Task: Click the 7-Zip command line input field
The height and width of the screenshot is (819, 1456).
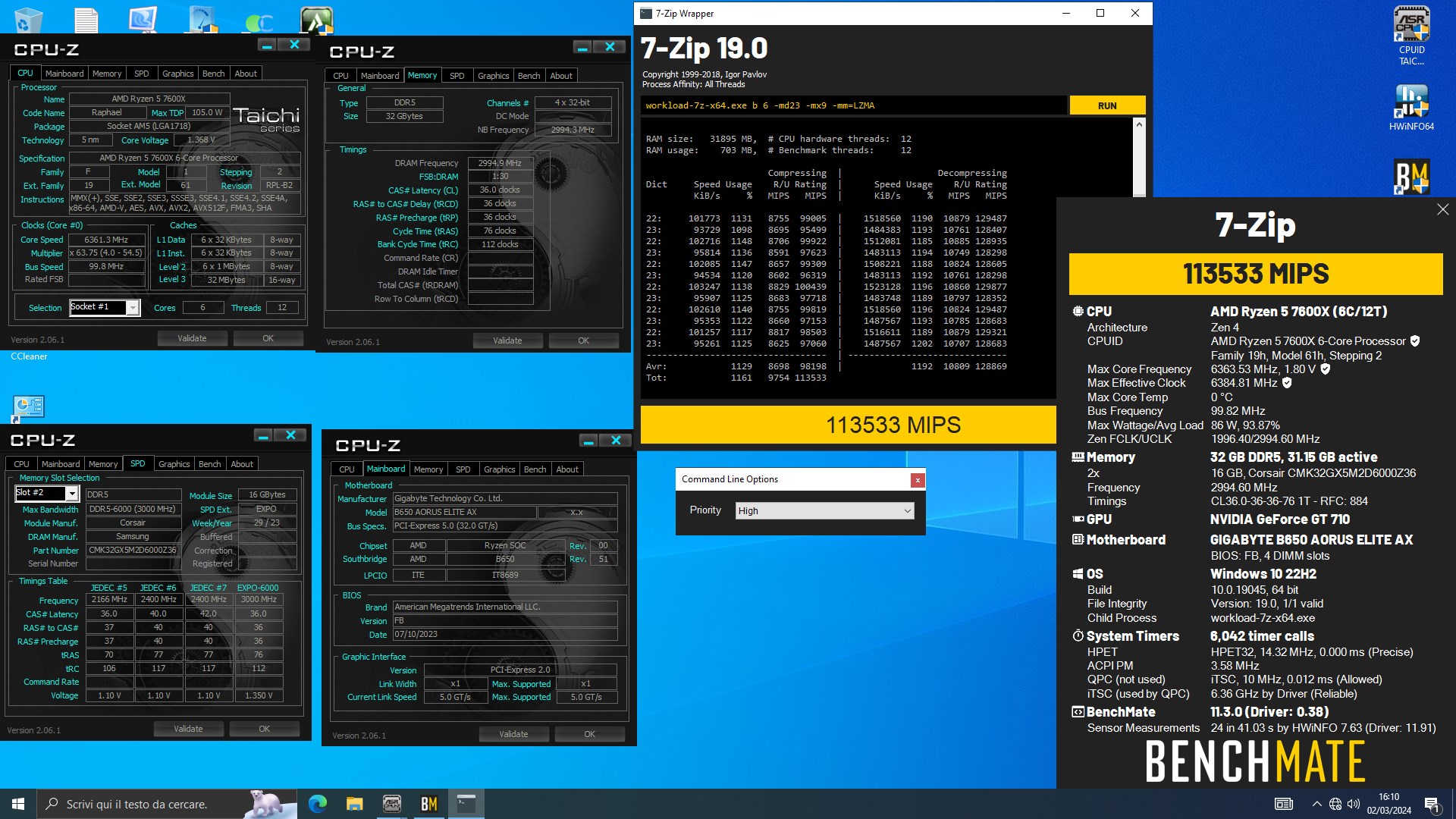Action: click(x=854, y=105)
